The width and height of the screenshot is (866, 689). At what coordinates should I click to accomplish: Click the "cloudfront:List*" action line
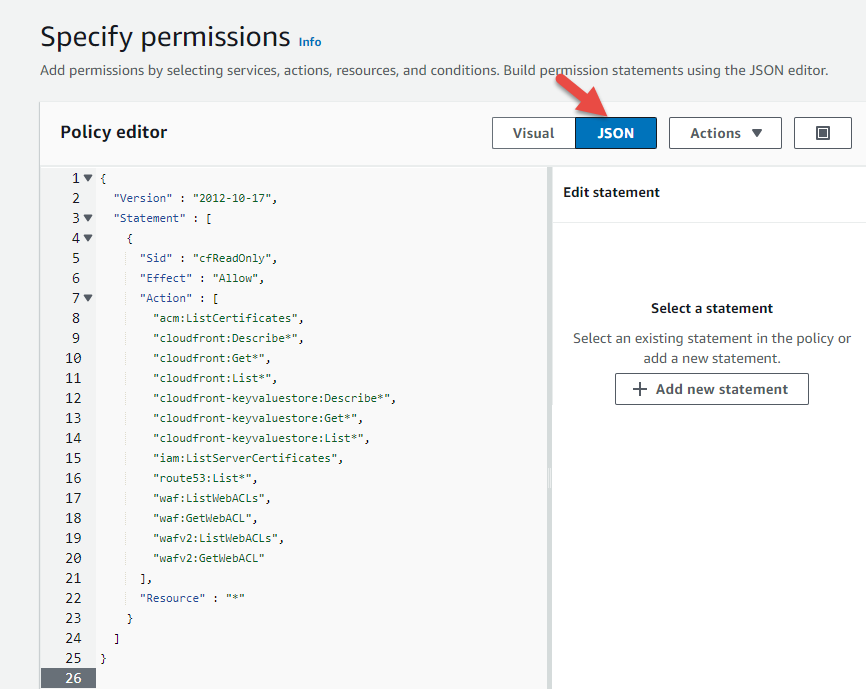point(213,378)
